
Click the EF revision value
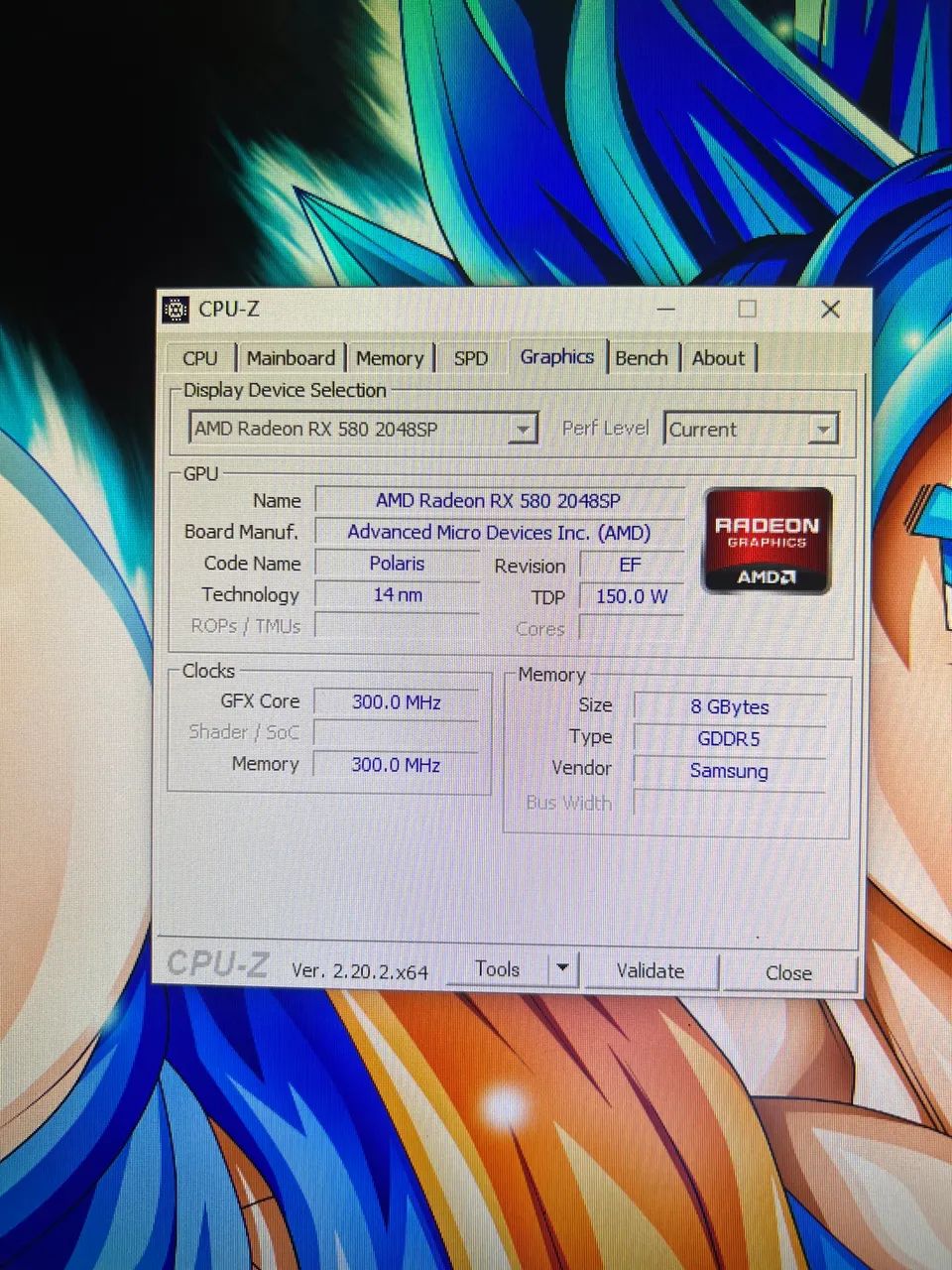[631, 566]
